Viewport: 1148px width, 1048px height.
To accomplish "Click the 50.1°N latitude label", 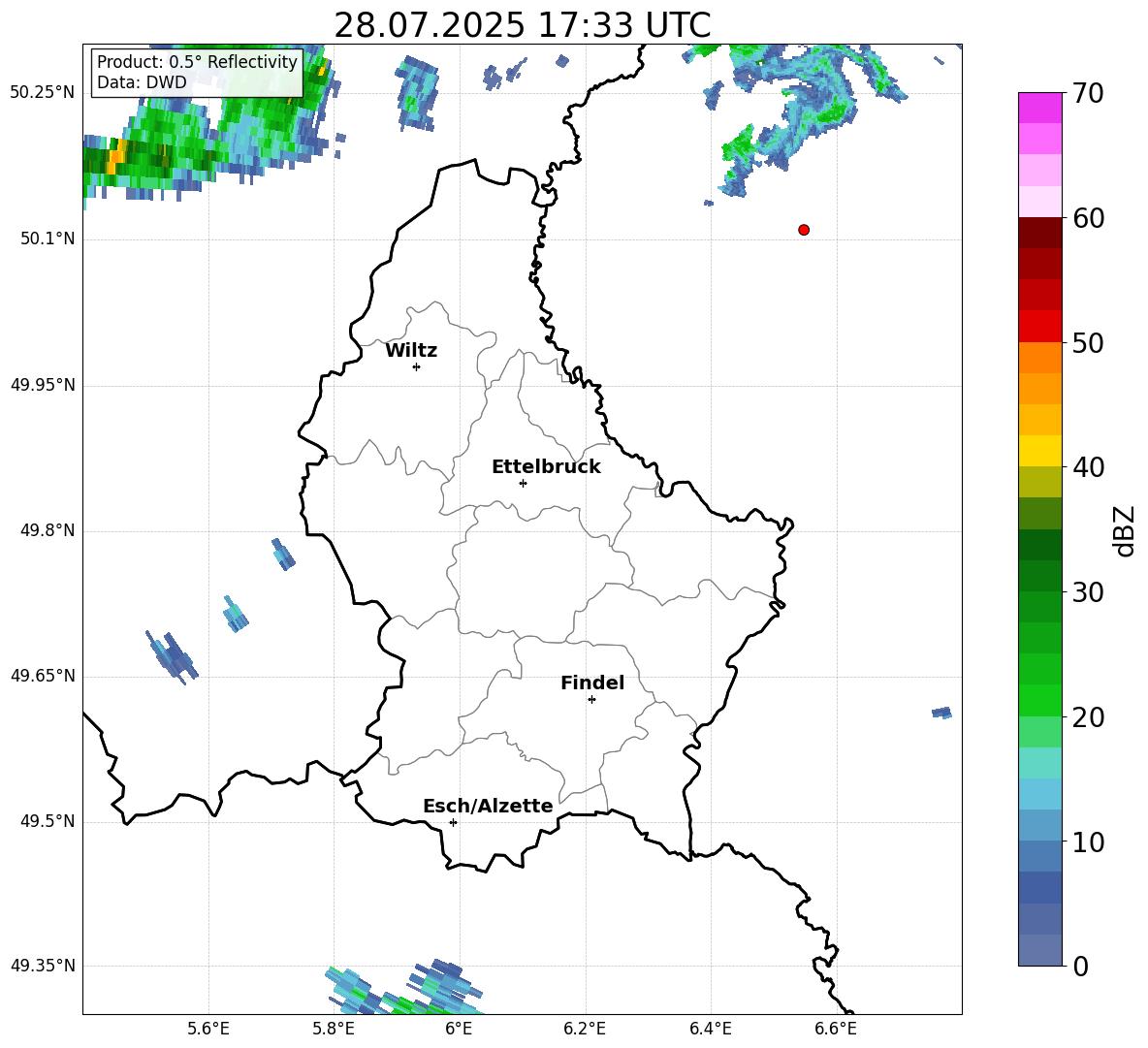I will [48, 238].
